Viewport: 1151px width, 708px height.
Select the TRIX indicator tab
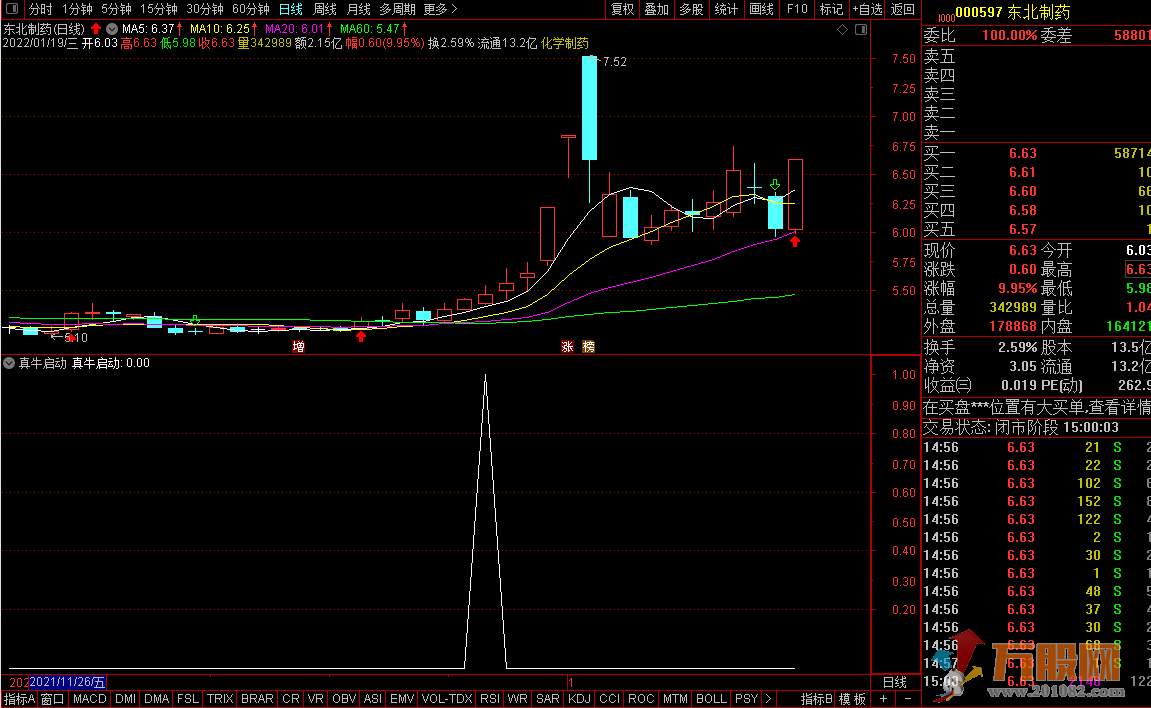pyautogui.click(x=219, y=699)
